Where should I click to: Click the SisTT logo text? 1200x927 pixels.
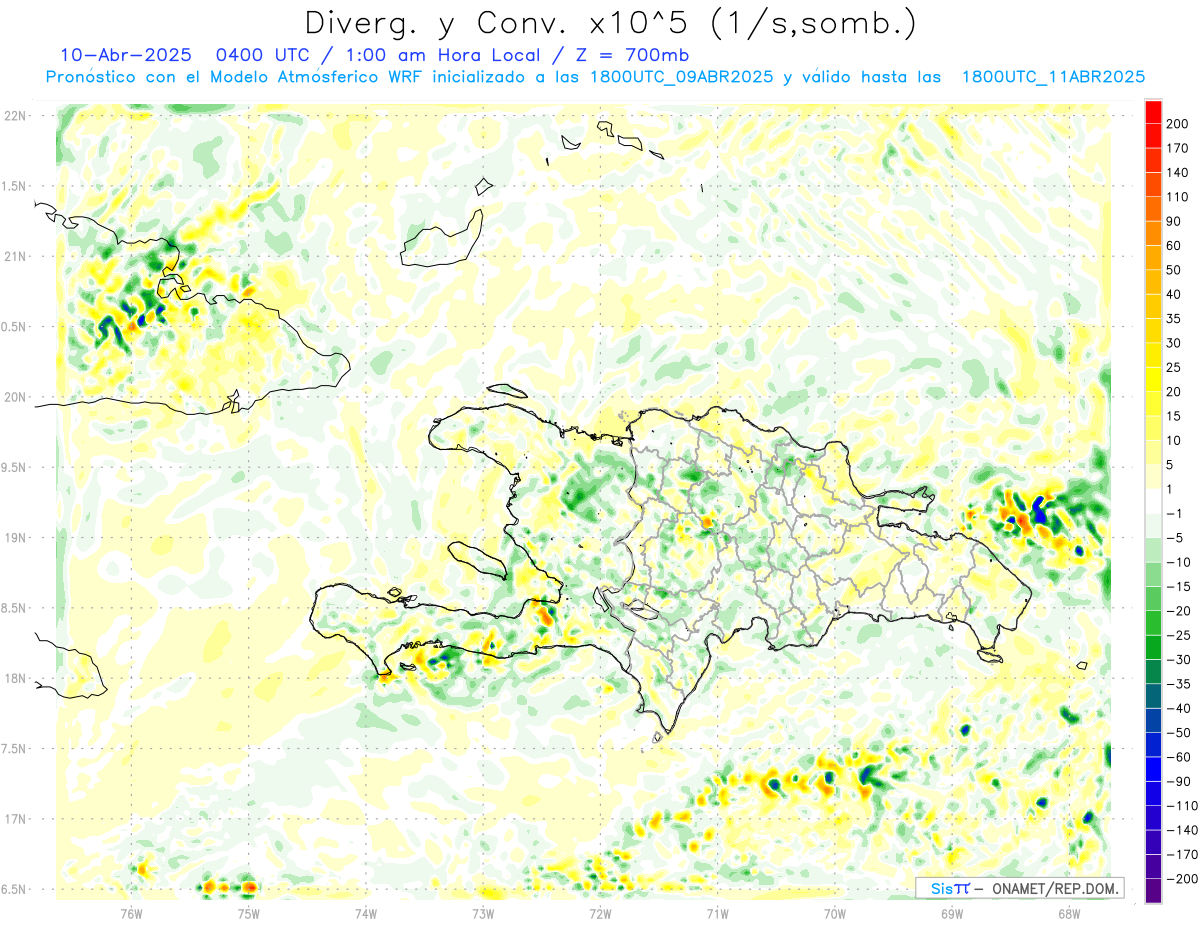(950, 888)
